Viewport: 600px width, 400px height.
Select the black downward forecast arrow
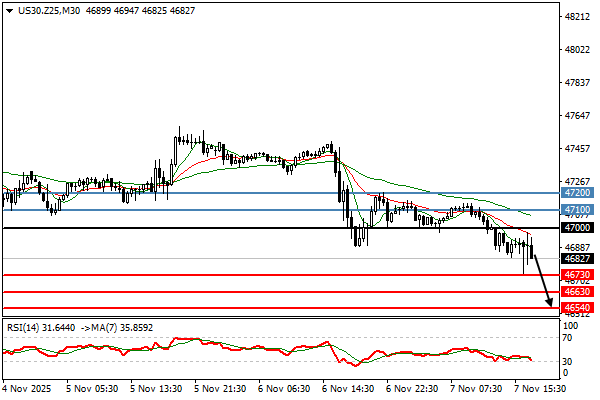541,279
